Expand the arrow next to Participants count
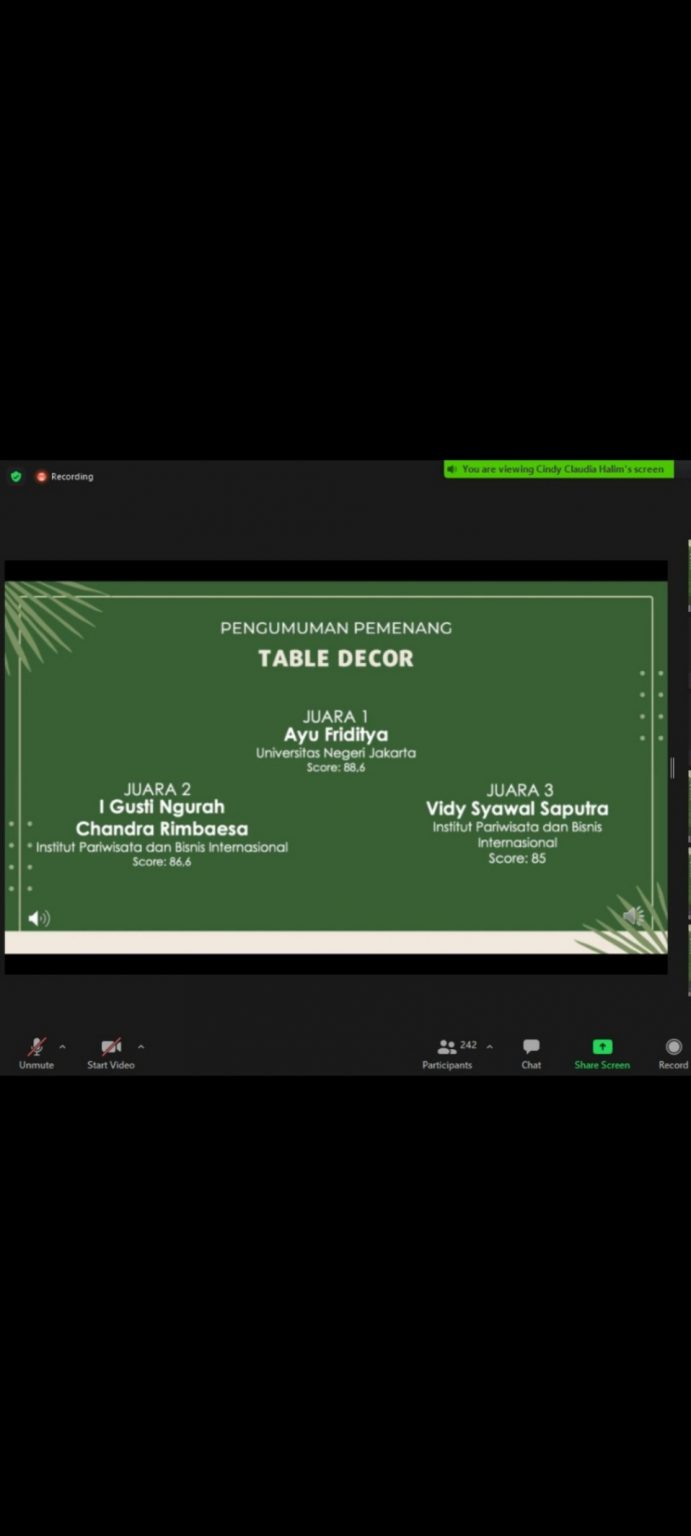The width and height of the screenshot is (691, 1536). pyautogui.click(x=489, y=1047)
